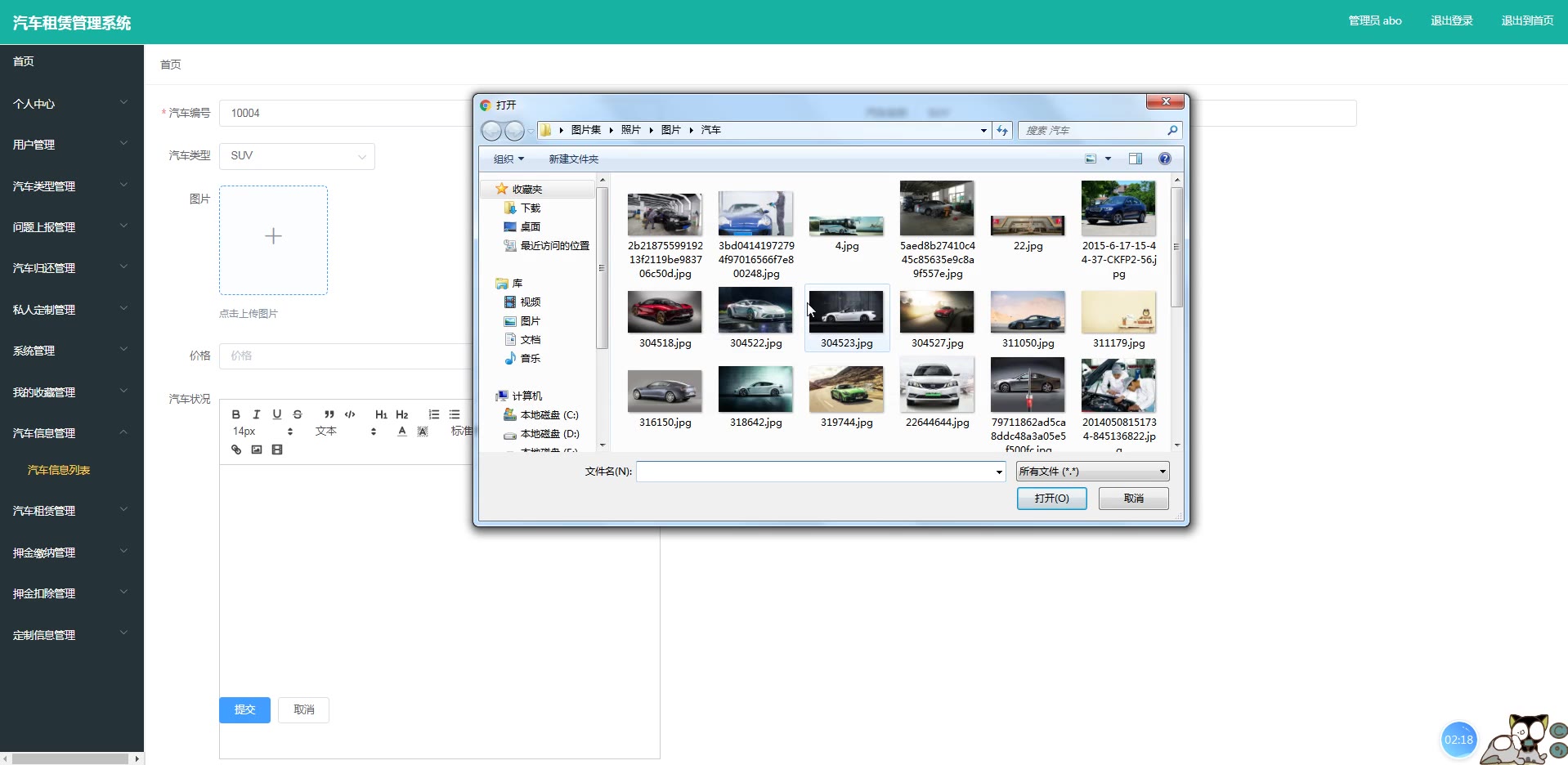The height and width of the screenshot is (765, 1568).
Task: Select 汽车信息列表 in the sidebar
Action: [59, 470]
